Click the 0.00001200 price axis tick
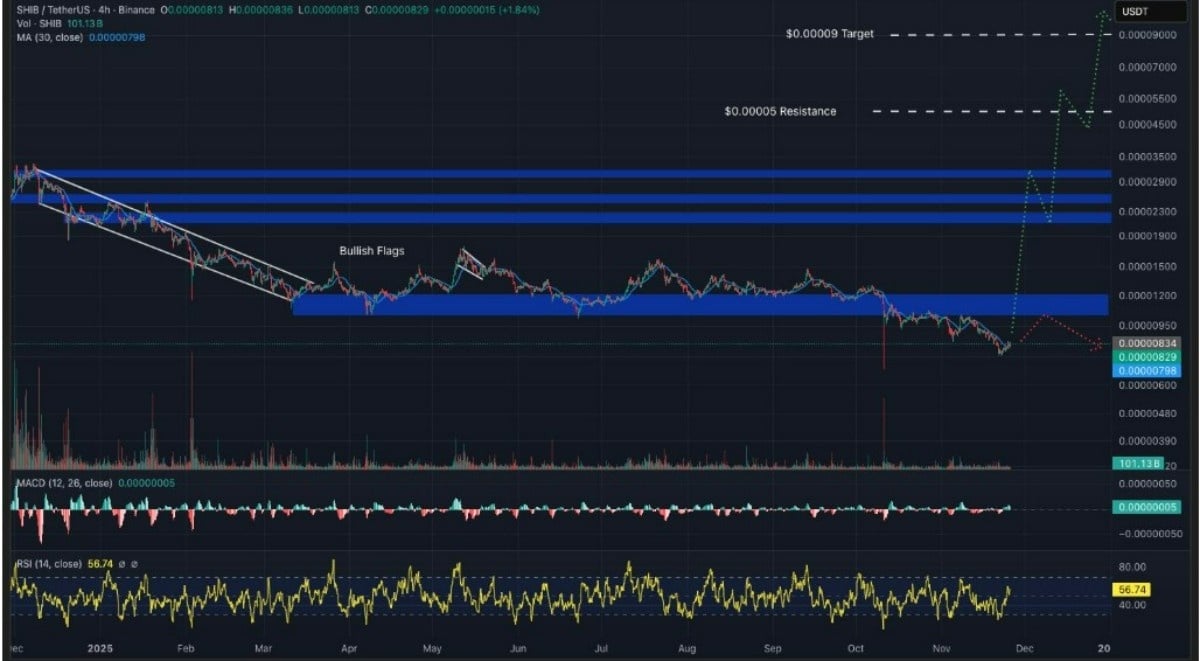The image size is (1200, 661). tap(1147, 296)
